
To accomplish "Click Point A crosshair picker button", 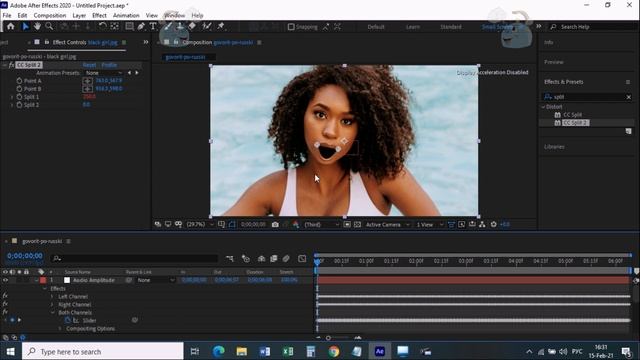I will tap(87, 81).
